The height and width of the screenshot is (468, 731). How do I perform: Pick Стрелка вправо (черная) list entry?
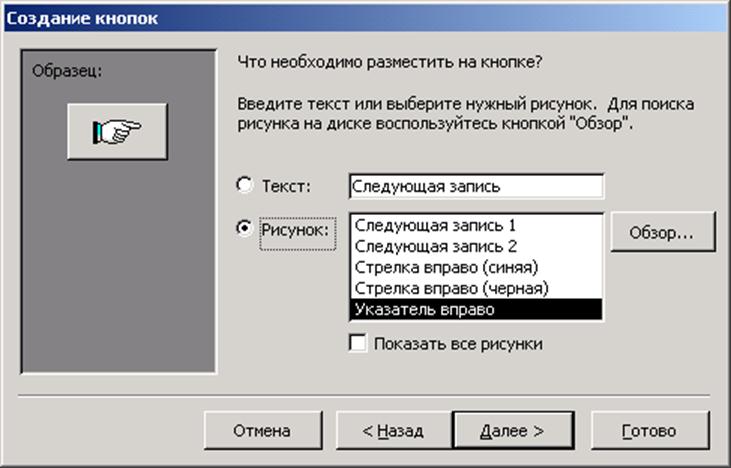476,288
